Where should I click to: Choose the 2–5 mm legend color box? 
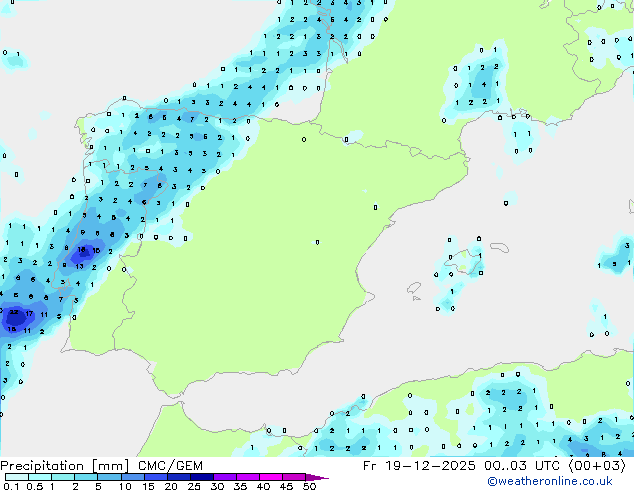(86, 477)
